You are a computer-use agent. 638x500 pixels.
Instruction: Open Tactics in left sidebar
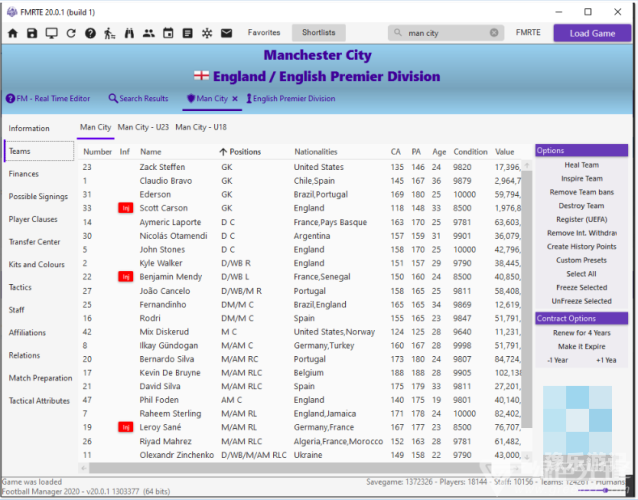coord(20,287)
